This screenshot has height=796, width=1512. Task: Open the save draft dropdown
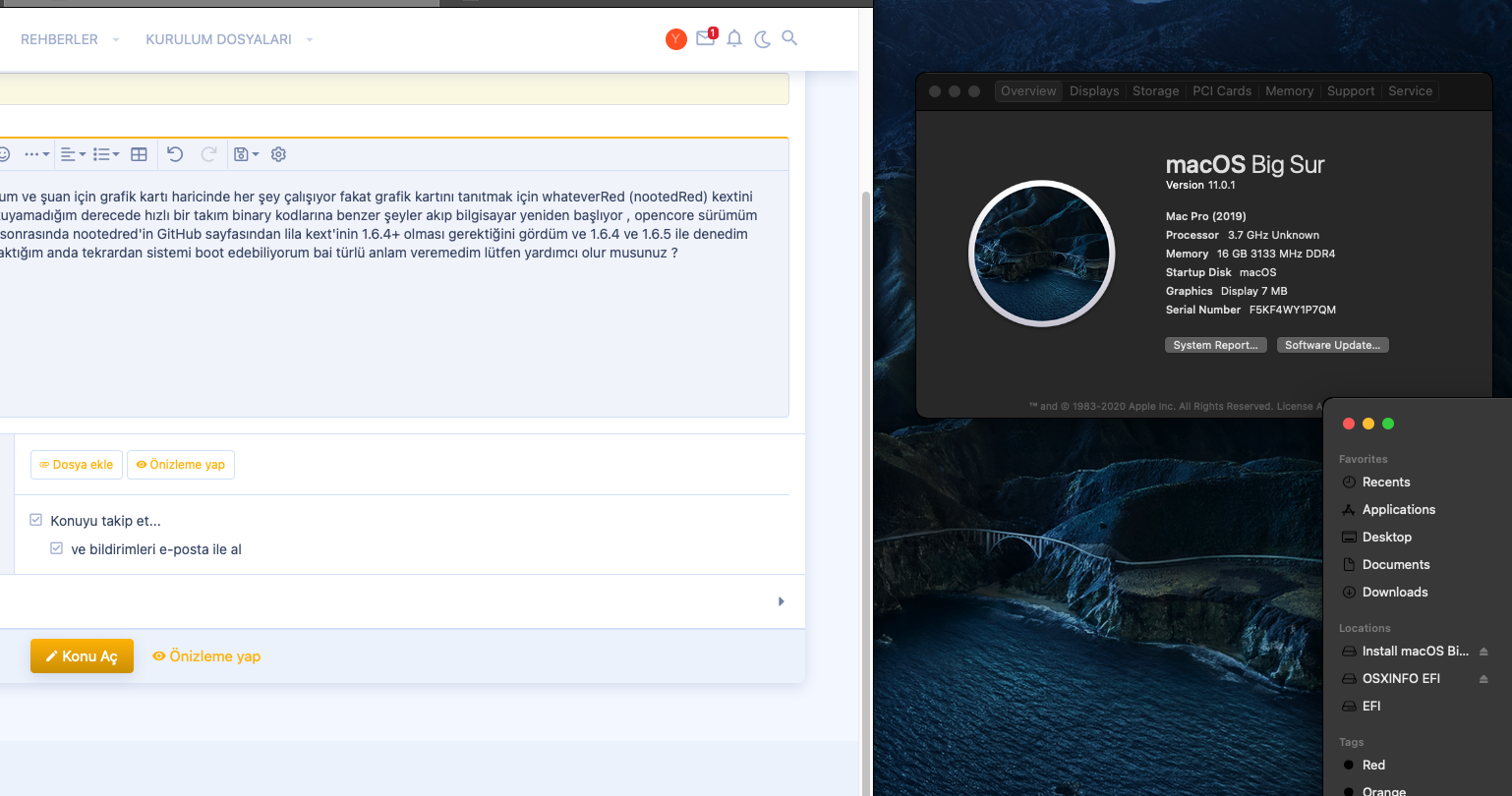coord(246,154)
